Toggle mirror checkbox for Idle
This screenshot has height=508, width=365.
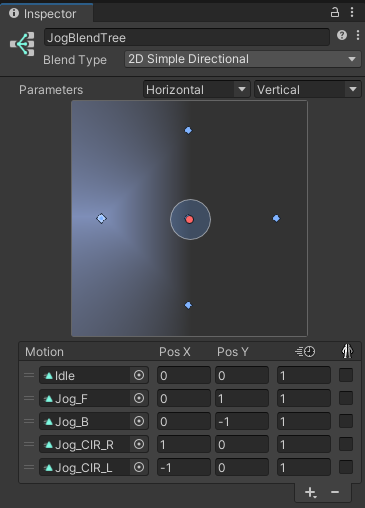click(346, 375)
